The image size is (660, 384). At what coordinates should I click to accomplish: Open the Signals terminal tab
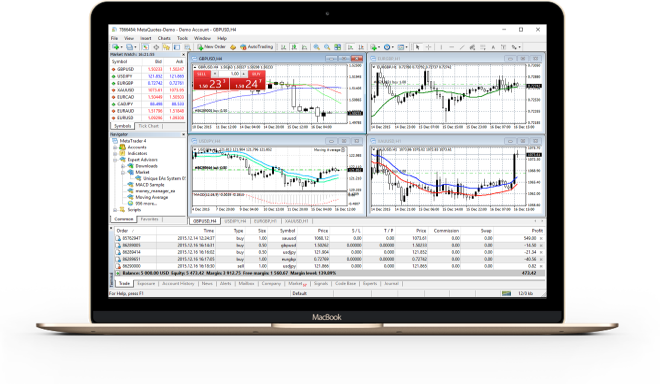pos(321,284)
